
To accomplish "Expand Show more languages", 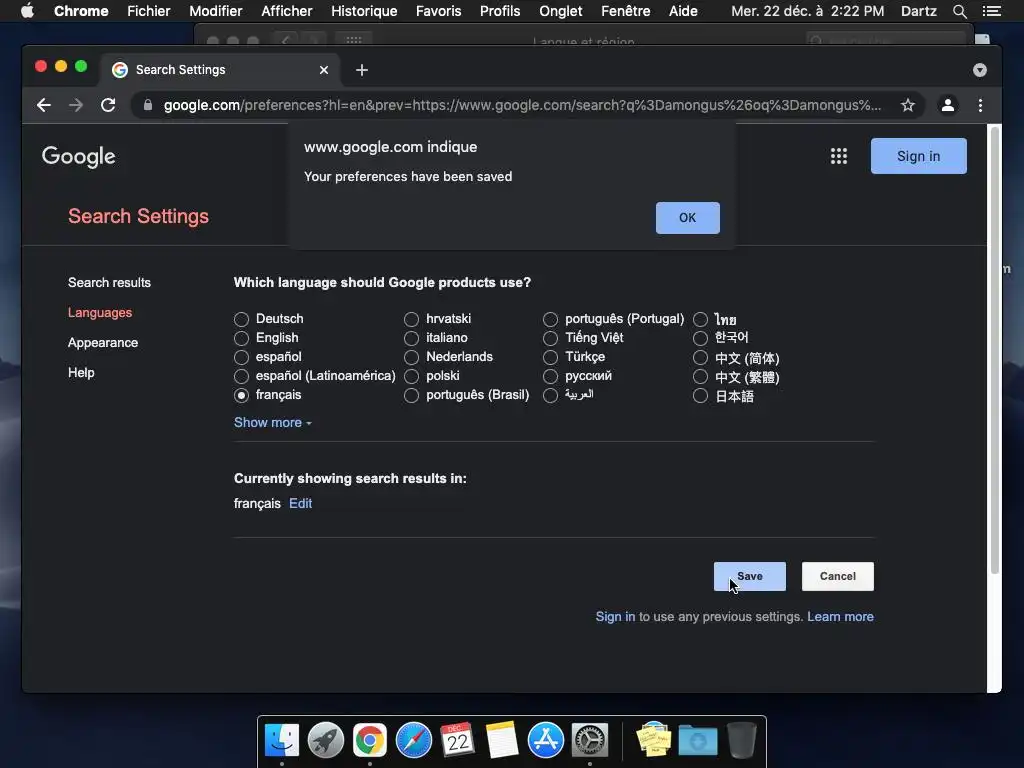I will [272, 423].
